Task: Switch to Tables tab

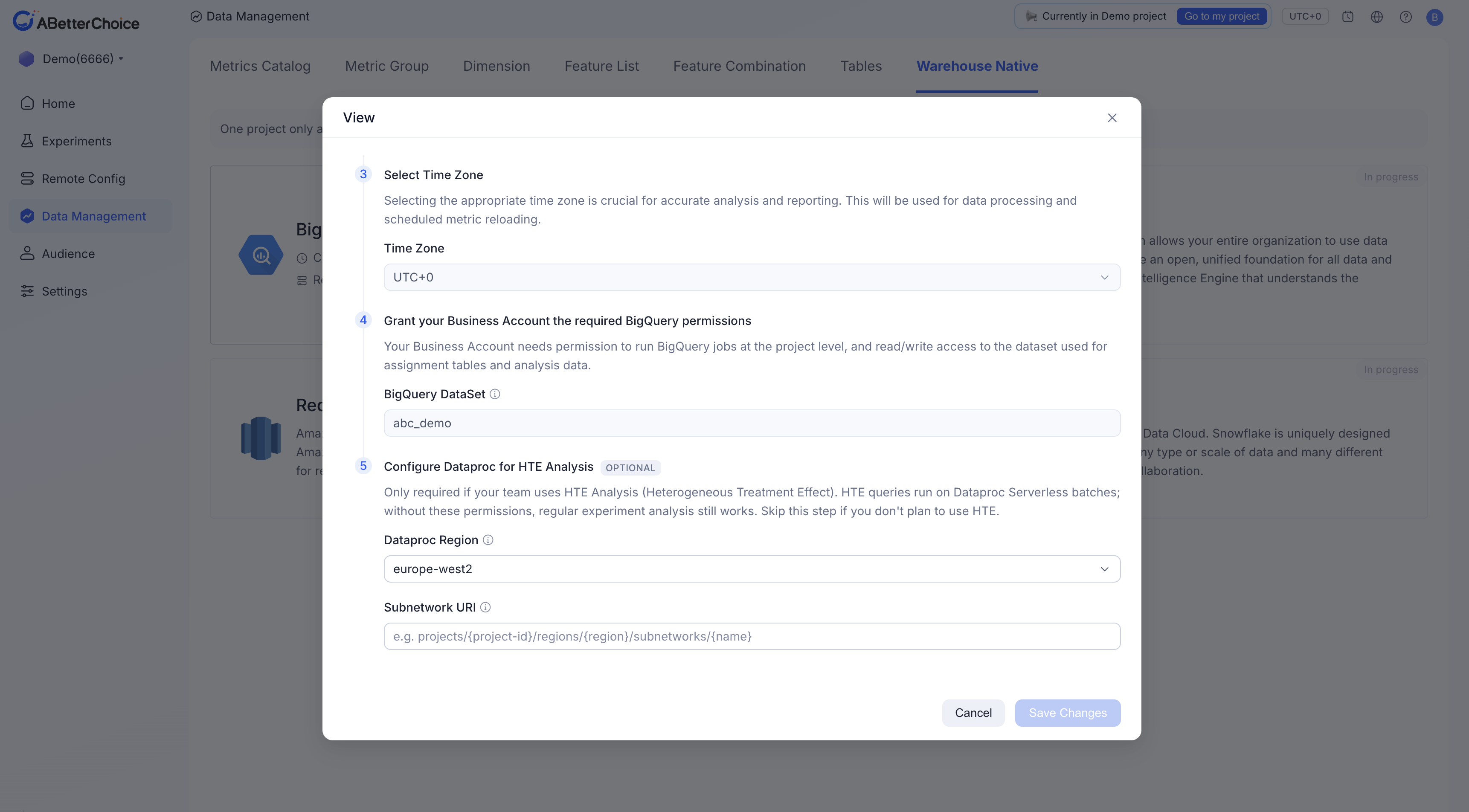Action: point(861,66)
